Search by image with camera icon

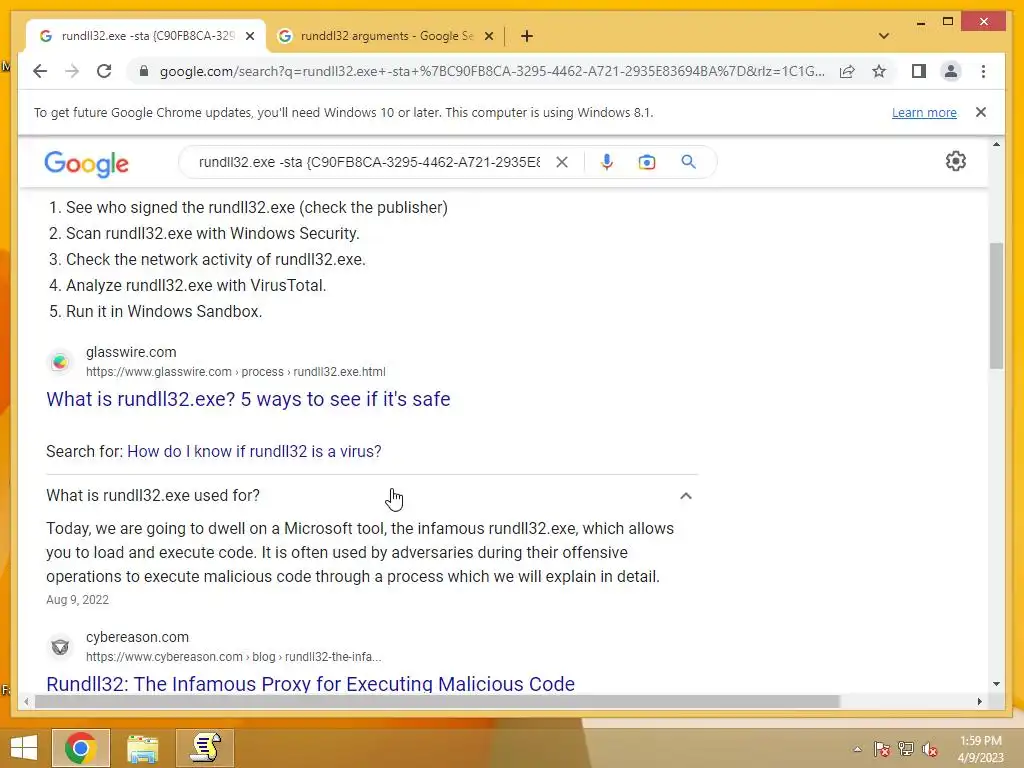(647, 162)
